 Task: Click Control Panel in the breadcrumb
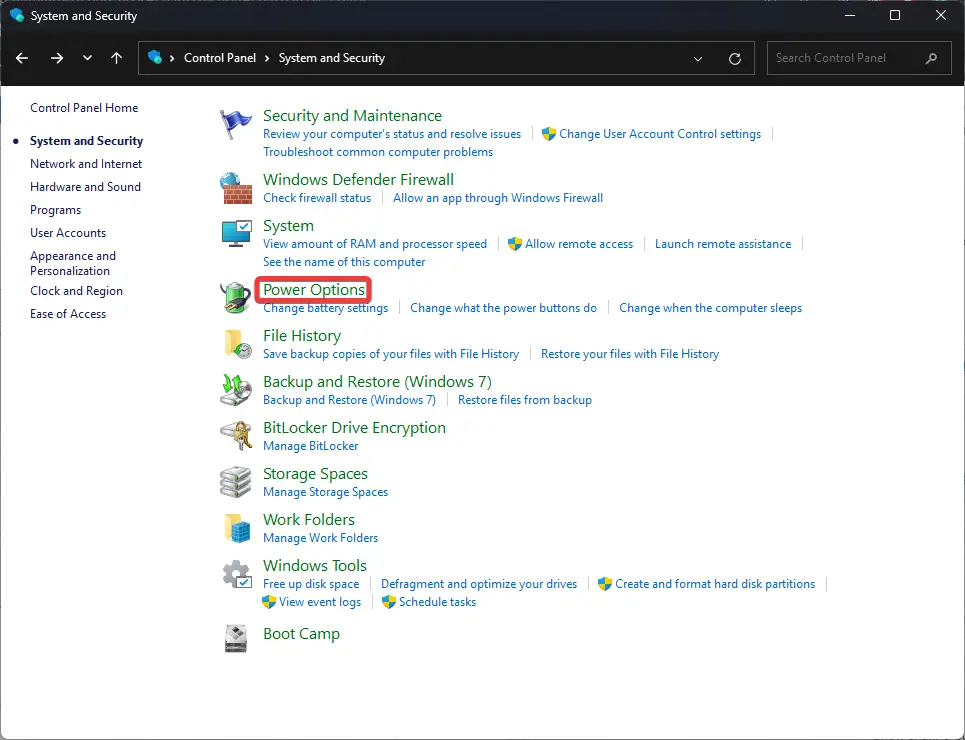click(220, 58)
